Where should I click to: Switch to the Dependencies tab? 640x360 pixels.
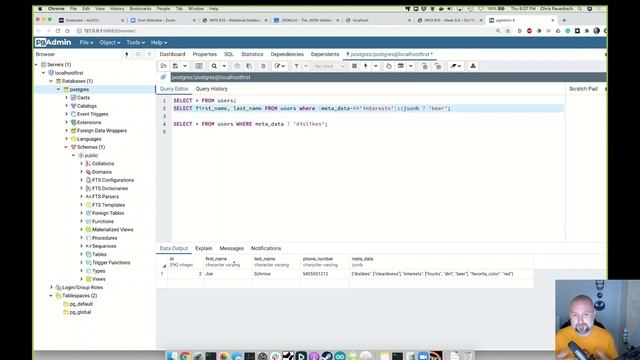tap(287, 54)
